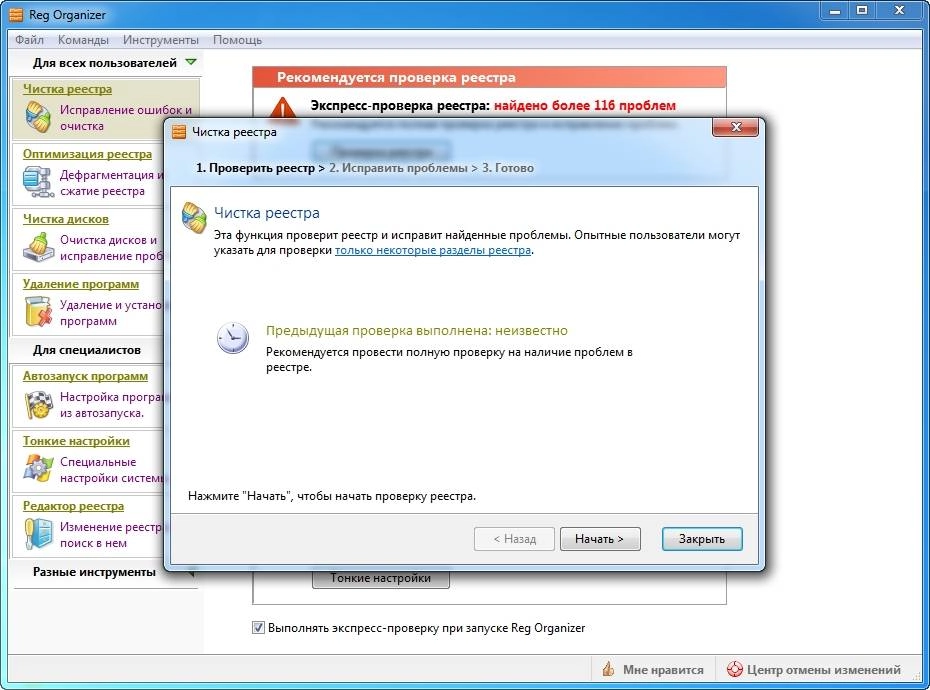Expand the Разные инструменты section
The height and width of the screenshot is (690, 930).
click(94, 572)
